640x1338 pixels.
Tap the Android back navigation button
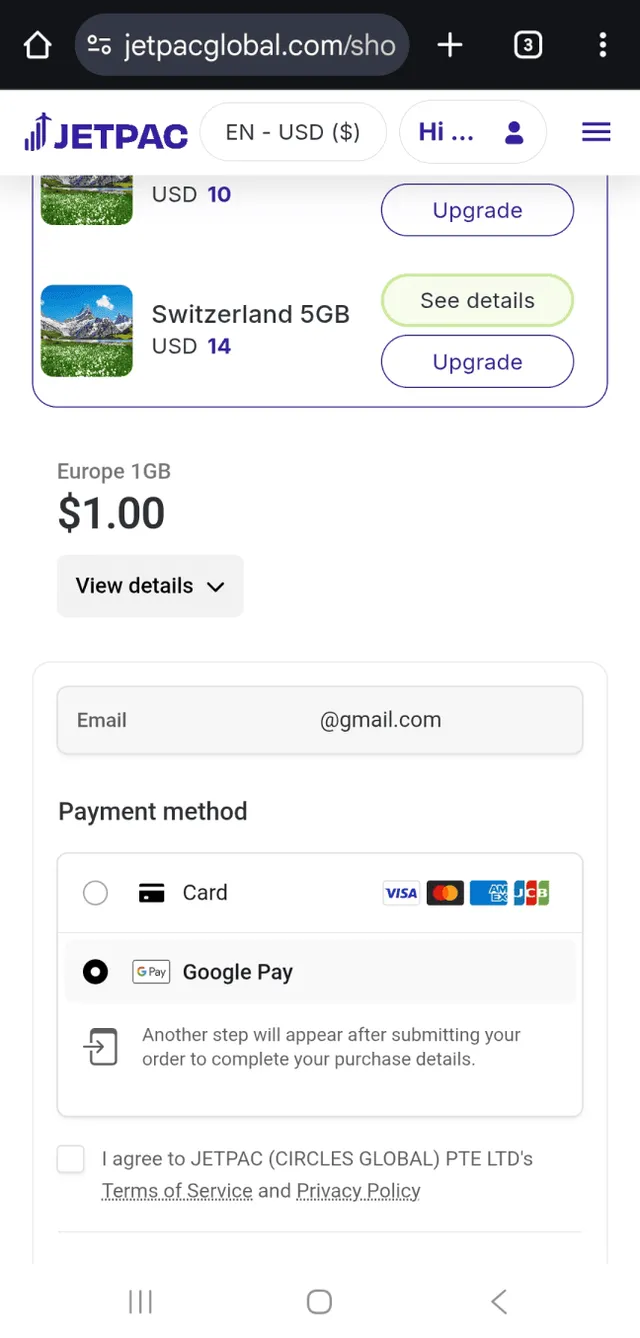pyautogui.click(x=499, y=1301)
